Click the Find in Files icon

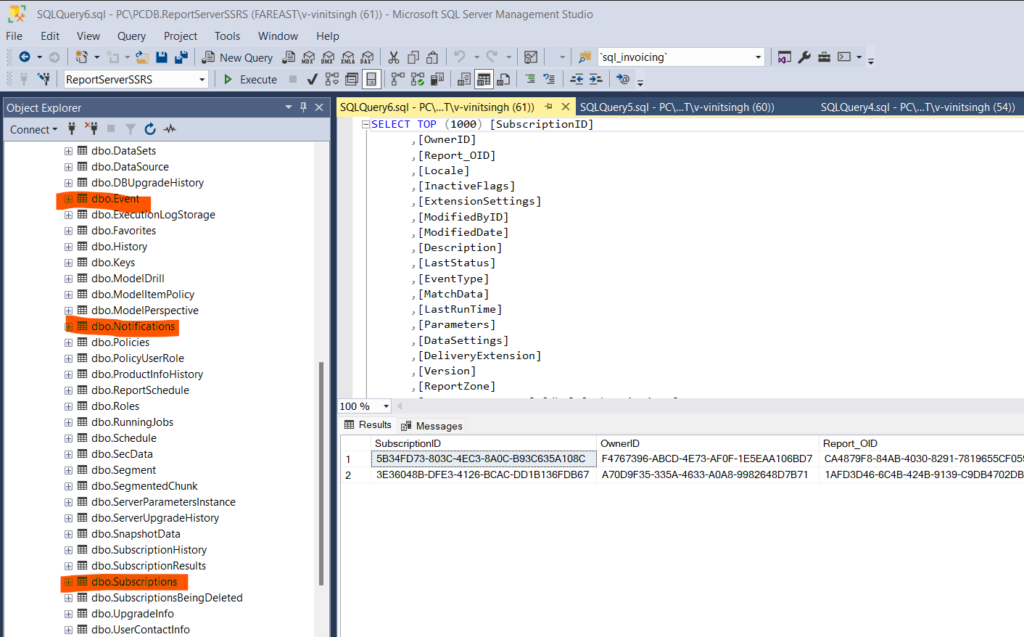click(584, 57)
